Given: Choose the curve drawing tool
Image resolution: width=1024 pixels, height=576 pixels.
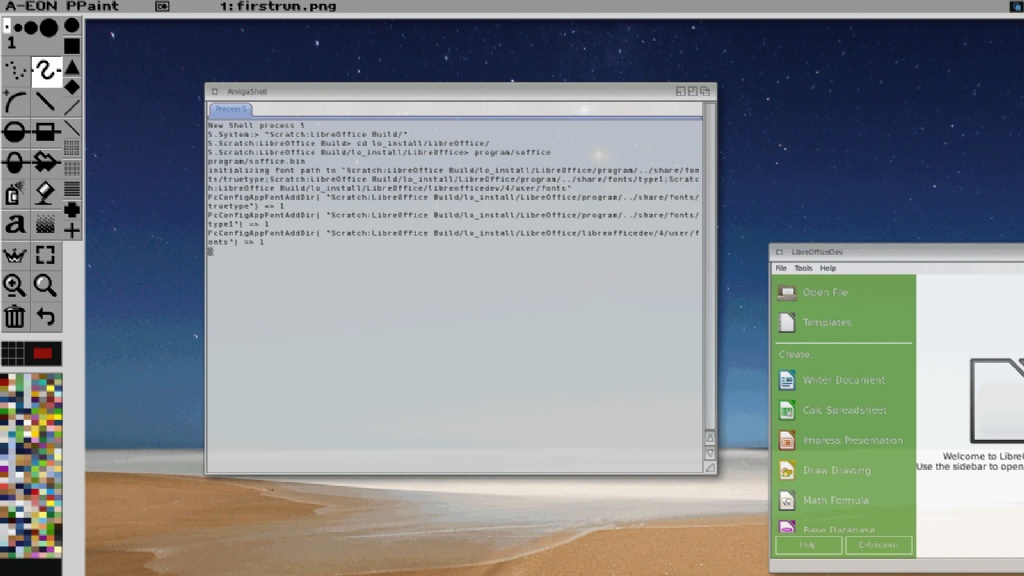Looking at the screenshot, I should click(15, 102).
